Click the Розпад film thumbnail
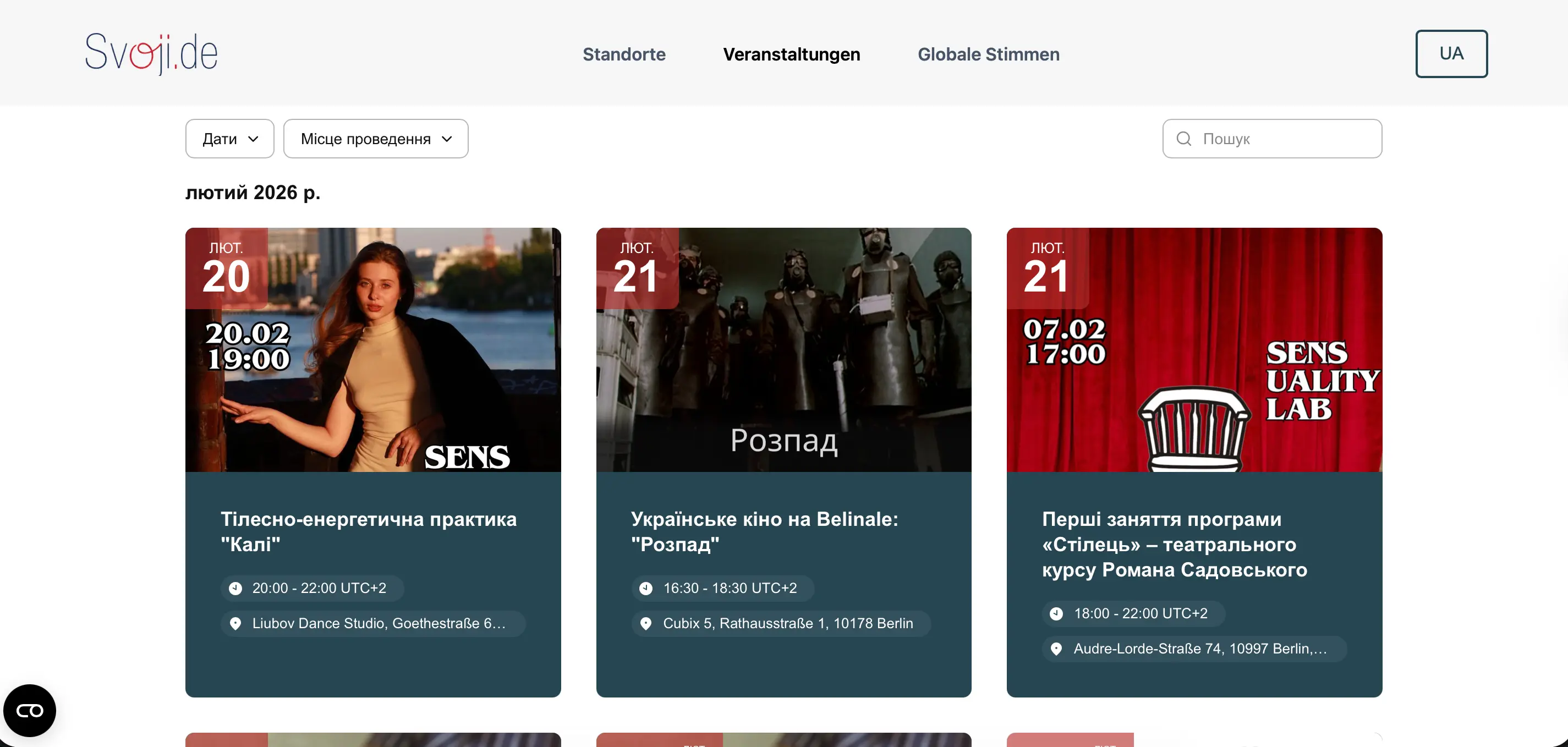 tap(783, 349)
